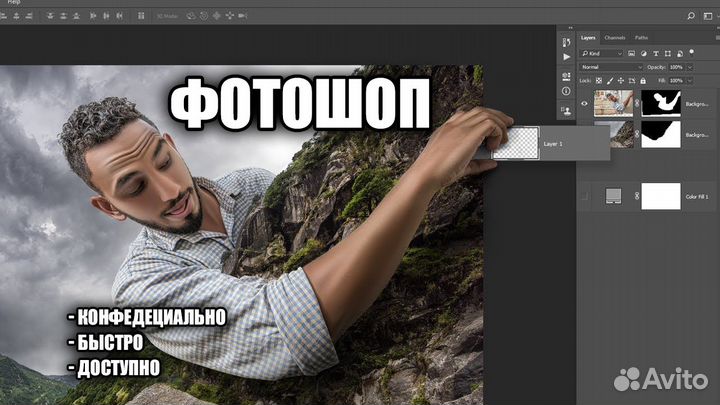Toggle mask link on top Background layer
Image resolution: width=720 pixels, height=405 pixels.
pyautogui.click(x=637, y=104)
